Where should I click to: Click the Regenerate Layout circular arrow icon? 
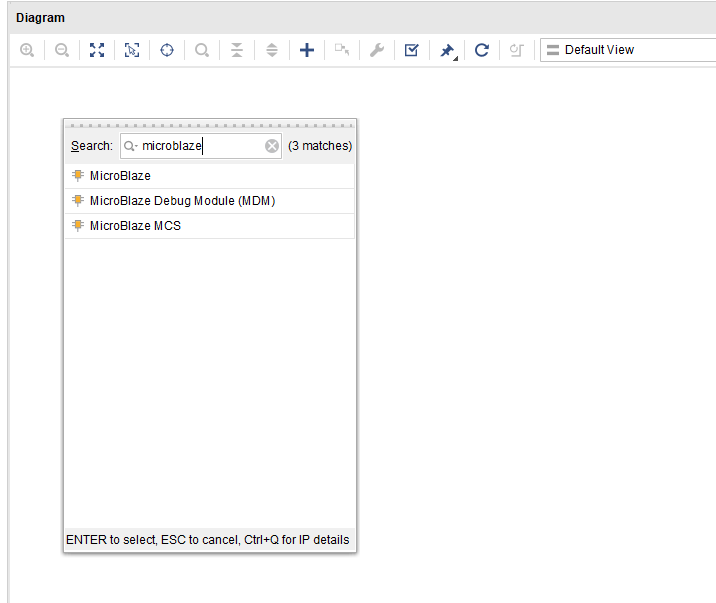pyautogui.click(x=482, y=50)
